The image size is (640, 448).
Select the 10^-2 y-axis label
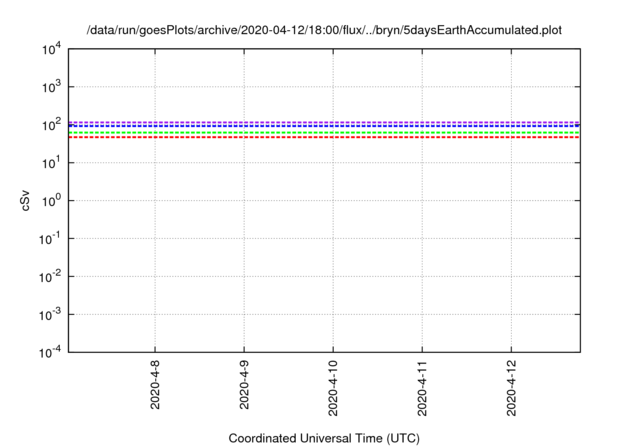[x=50, y=277]
